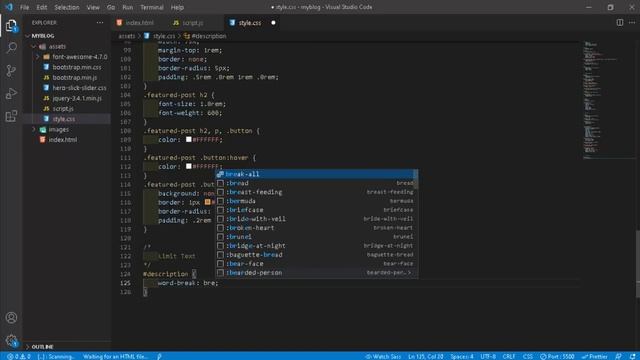This screenshot has height=360, width=640.
Task: Click Watch Sass in status bar
Action: (x=382, y=356)
